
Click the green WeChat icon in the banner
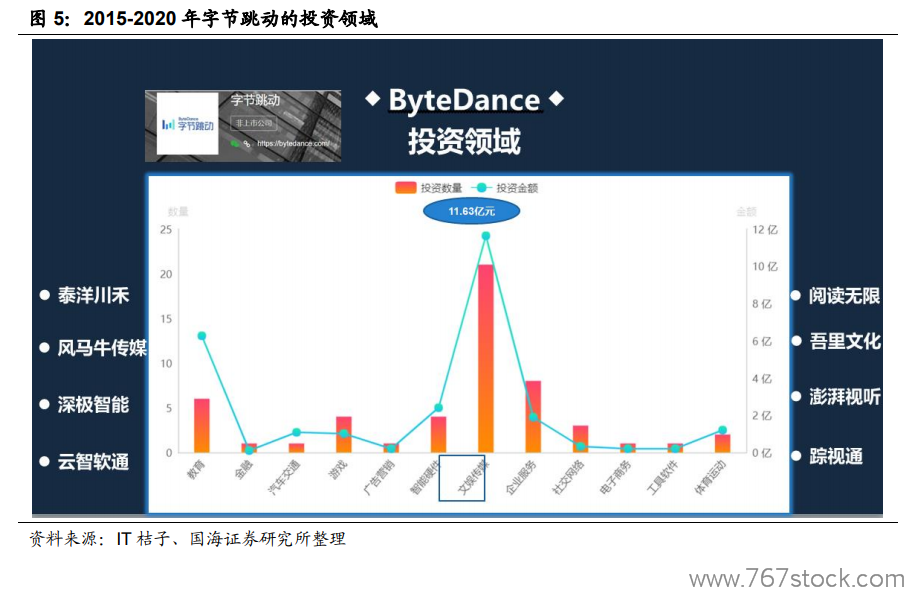(234, 143)
